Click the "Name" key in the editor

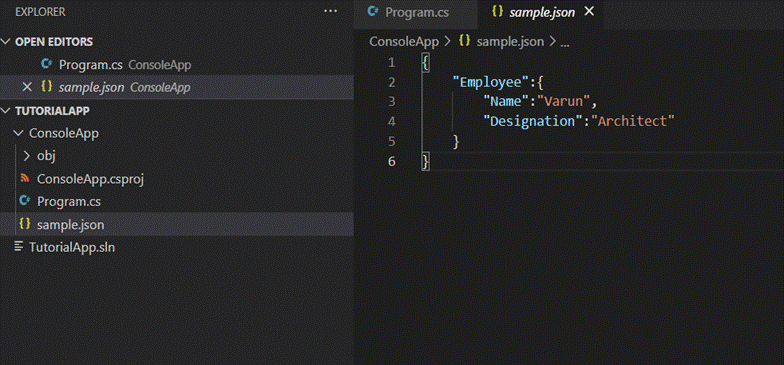(x=506, y=102)
